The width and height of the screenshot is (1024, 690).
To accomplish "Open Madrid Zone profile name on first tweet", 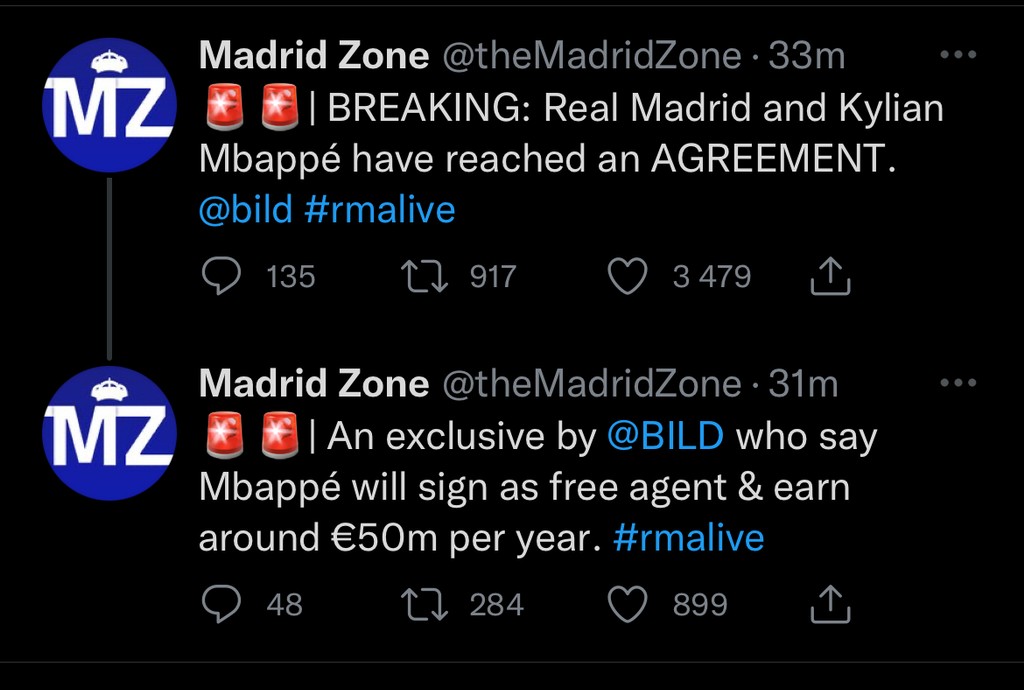I will [314, 56].
